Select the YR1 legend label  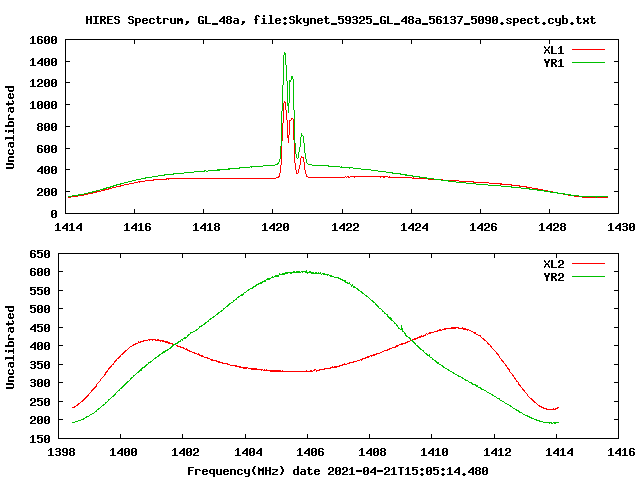[553, 63]
